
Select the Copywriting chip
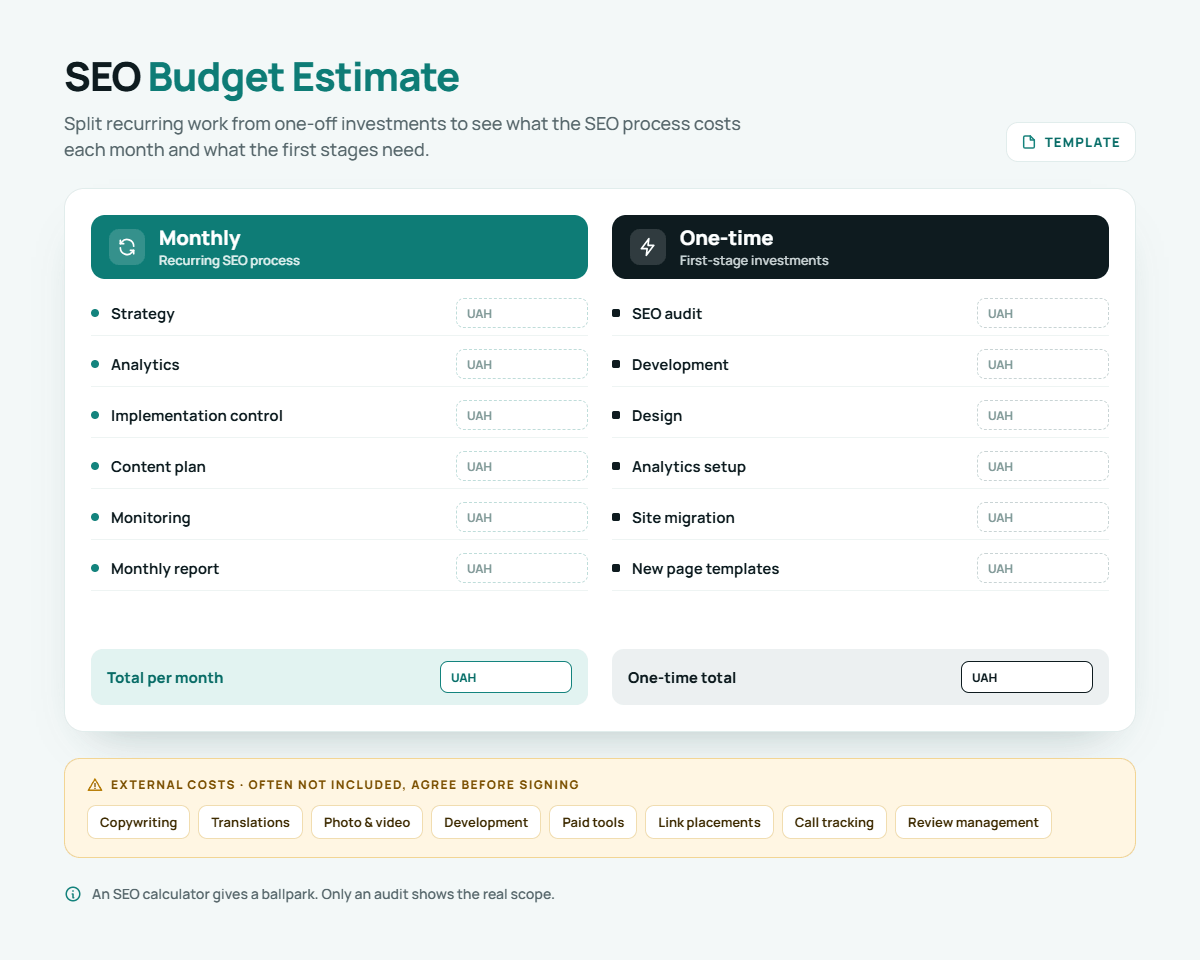(139, 822)
